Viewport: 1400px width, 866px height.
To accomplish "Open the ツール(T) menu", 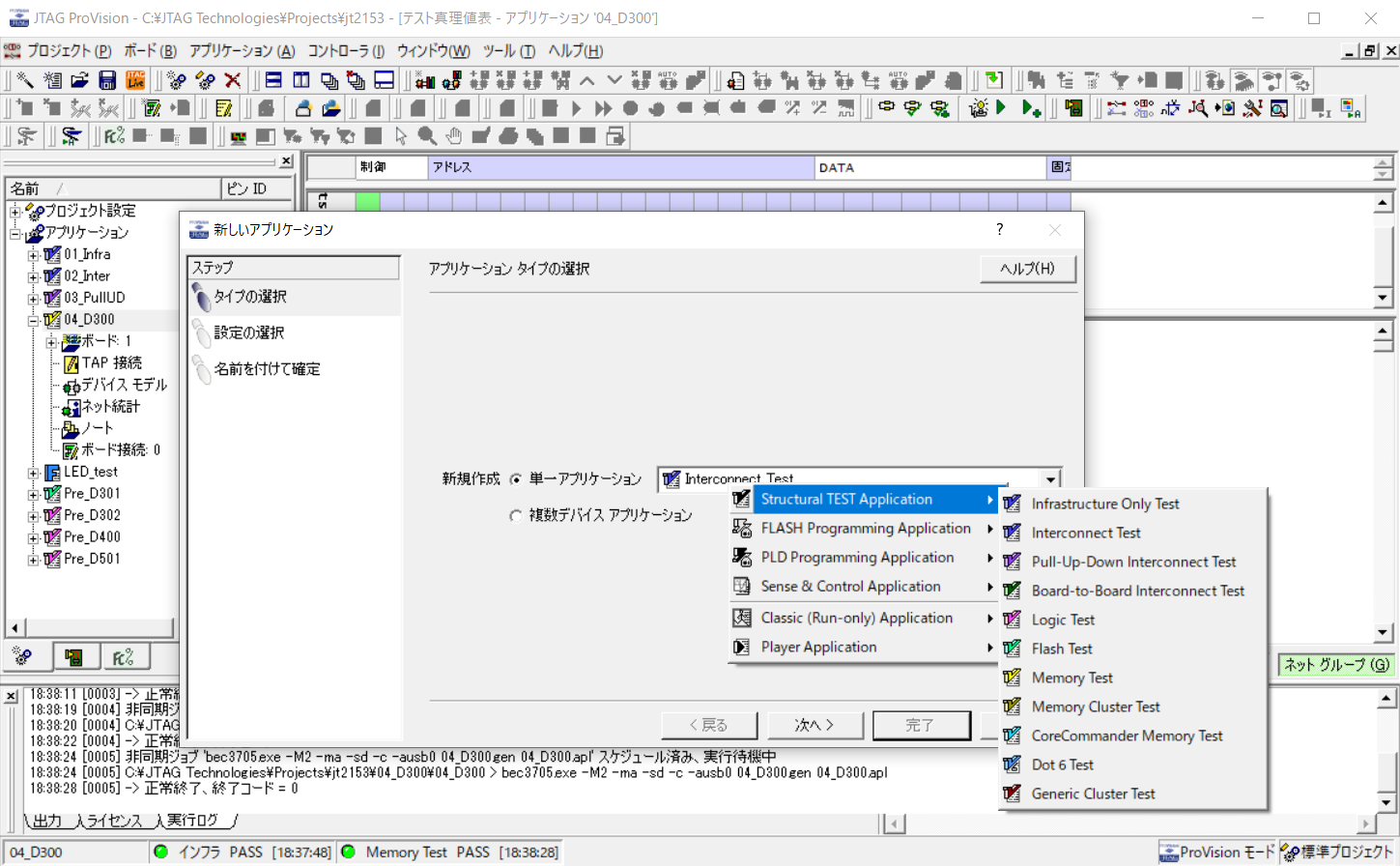I will [509, 51].
